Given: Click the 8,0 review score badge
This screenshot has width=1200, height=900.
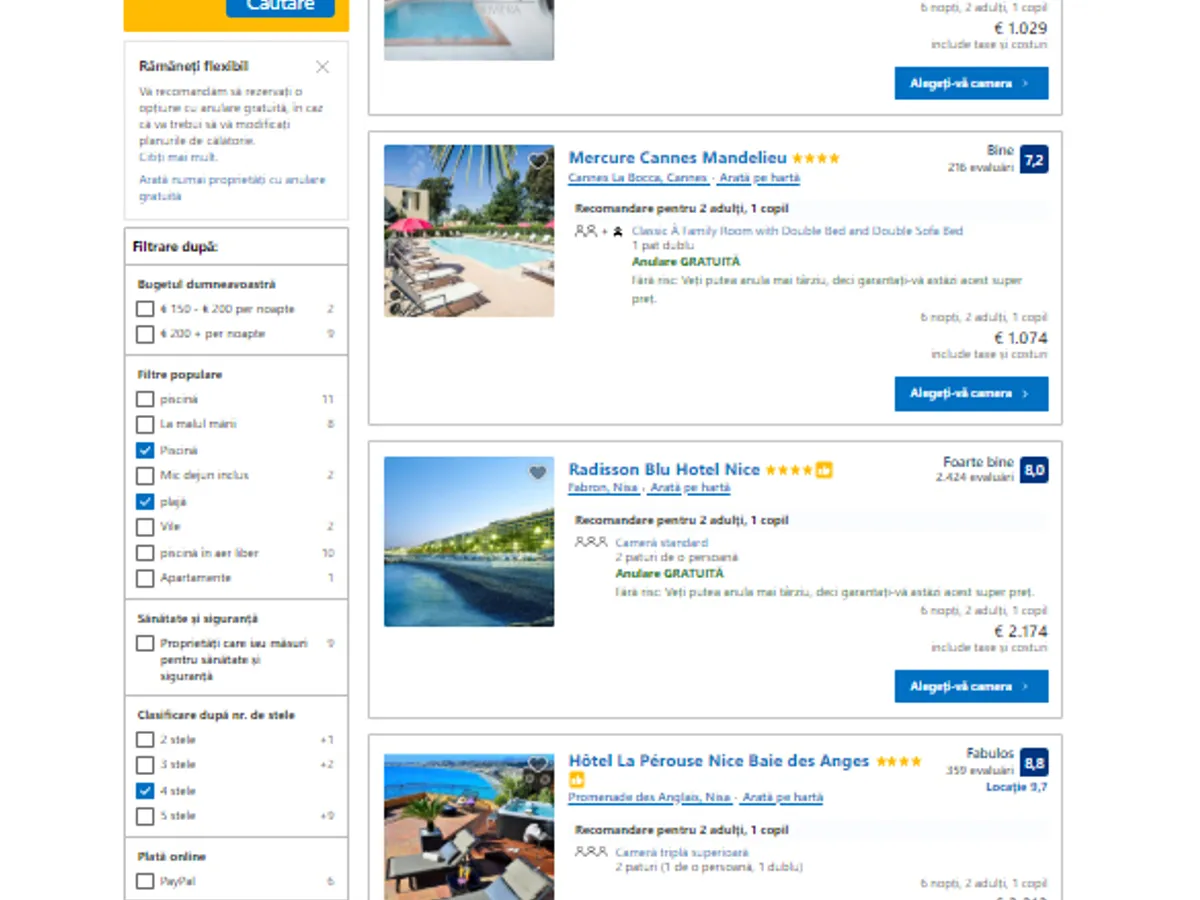Looking at the screenshot, I should click(x=1034, y=470).
